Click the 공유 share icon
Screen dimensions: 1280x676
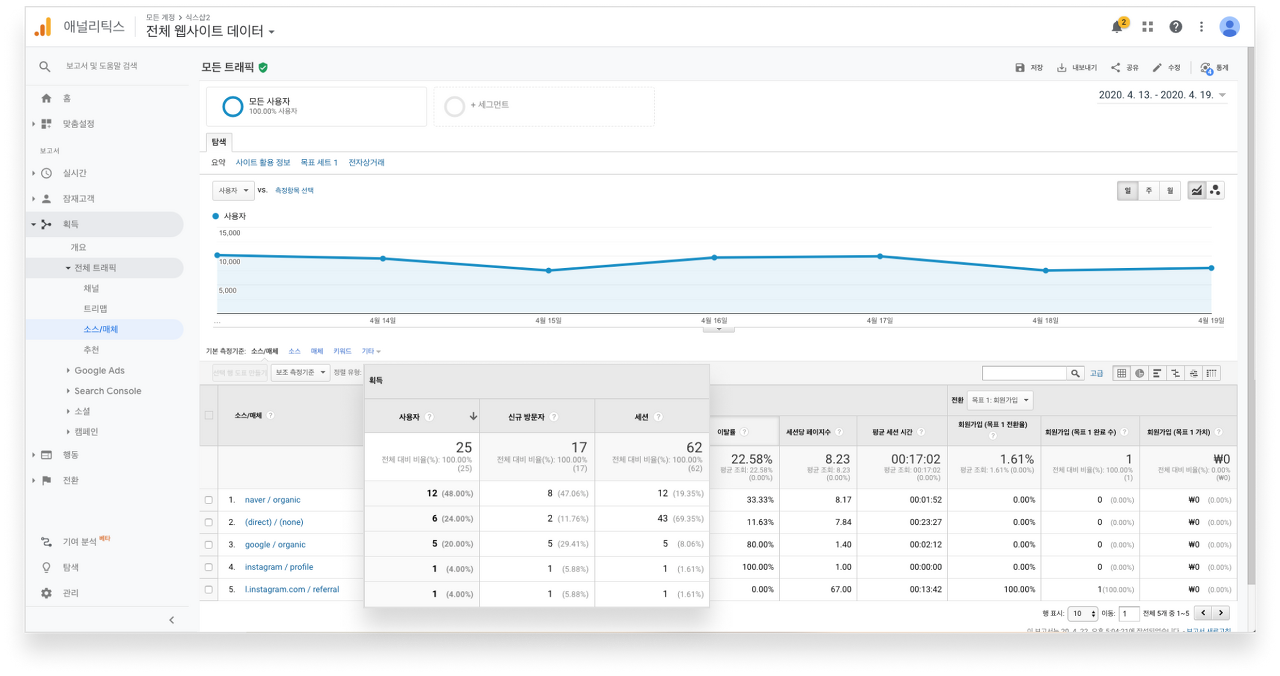(1115, 68)
